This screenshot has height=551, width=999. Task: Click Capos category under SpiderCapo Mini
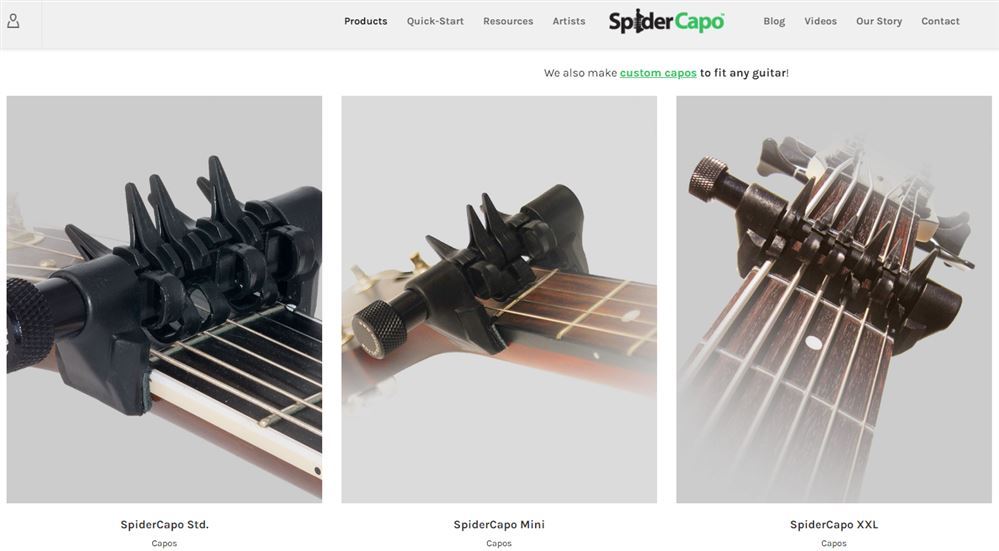(x=499, y=543)
